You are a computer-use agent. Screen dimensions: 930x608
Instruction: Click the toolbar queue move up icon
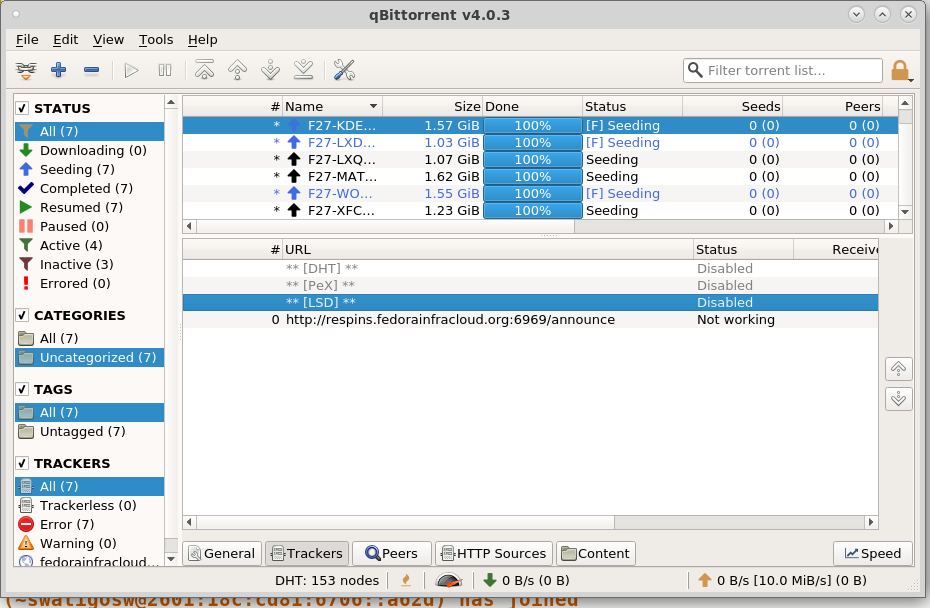tap(237, 70)
